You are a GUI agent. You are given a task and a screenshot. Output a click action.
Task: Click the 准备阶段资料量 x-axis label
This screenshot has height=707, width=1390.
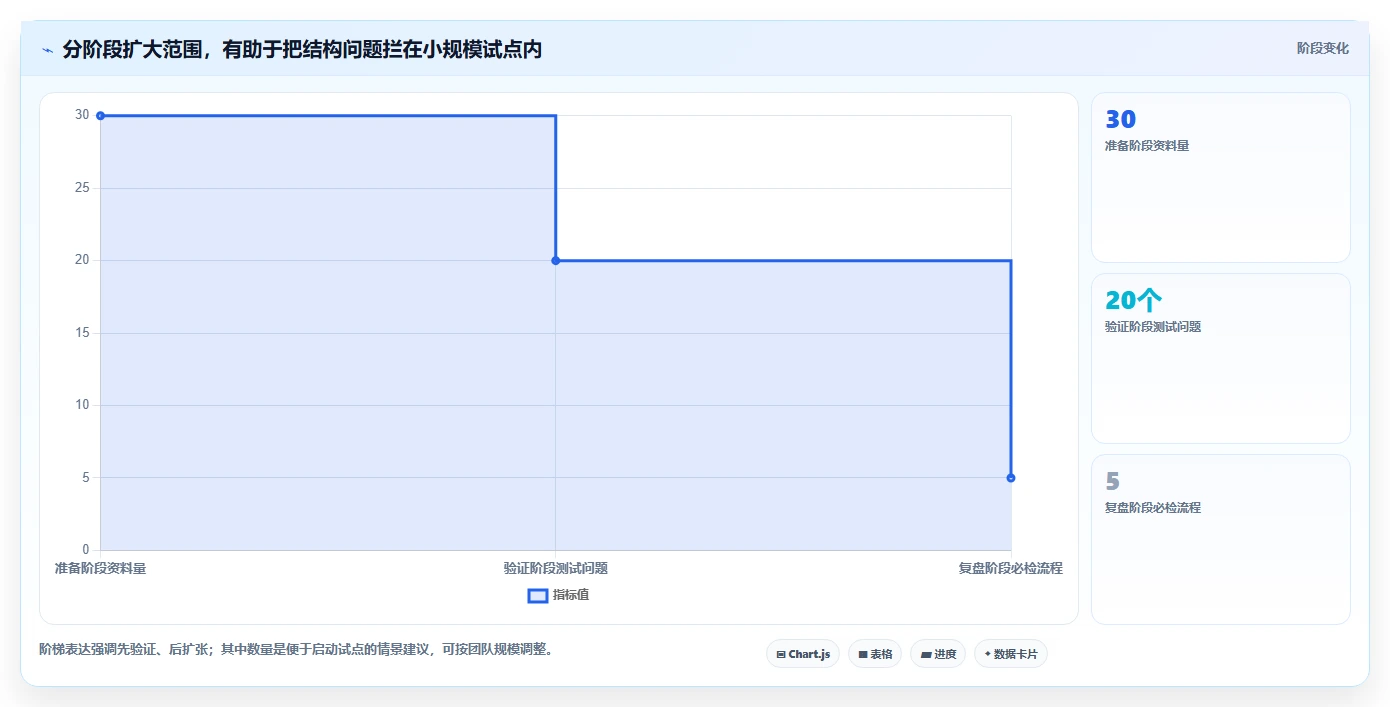(x=100, y=568)
